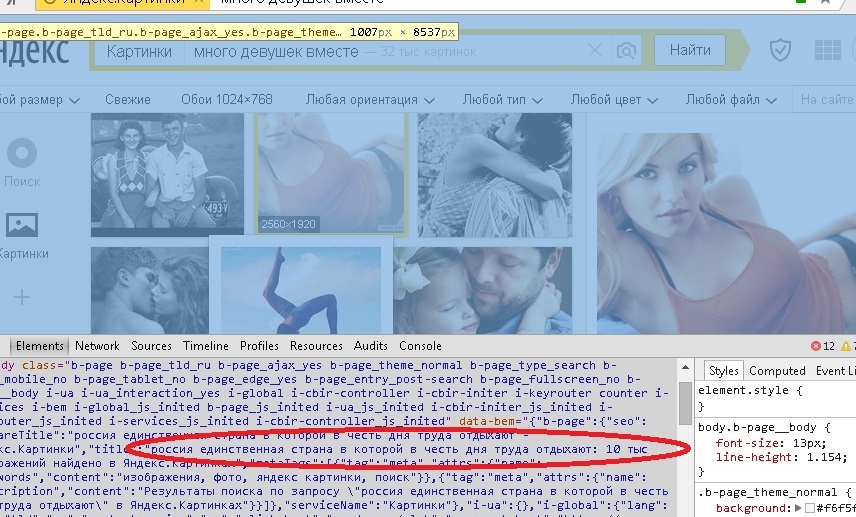Click the yellow warning triangle icon in DevTools
This screenshot has width=856, height=517.
pos(846,346)
